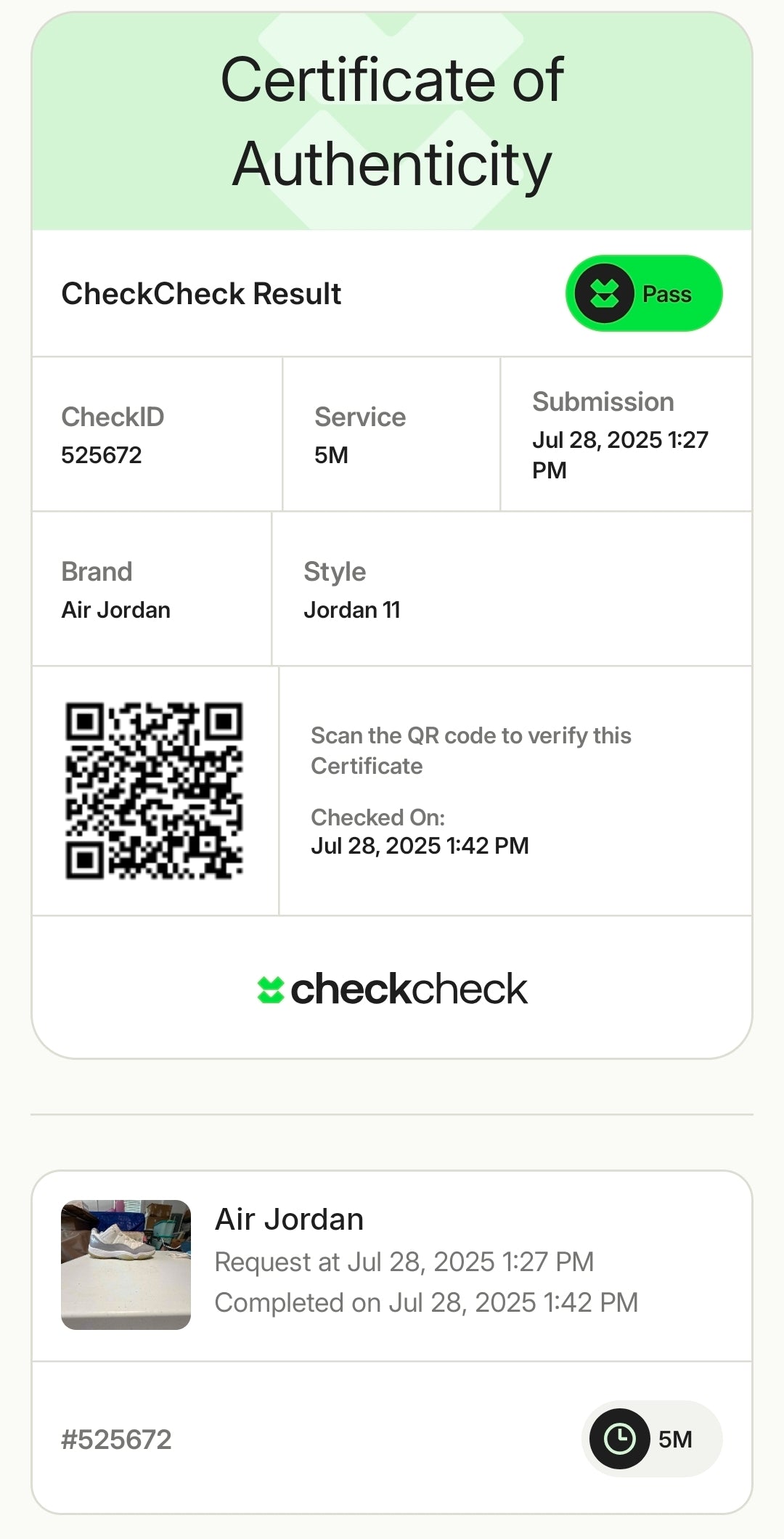This screenshot has width=784, height=1539.
Task: Click the checkcheck wordmark logo
Action: (409, 989)
